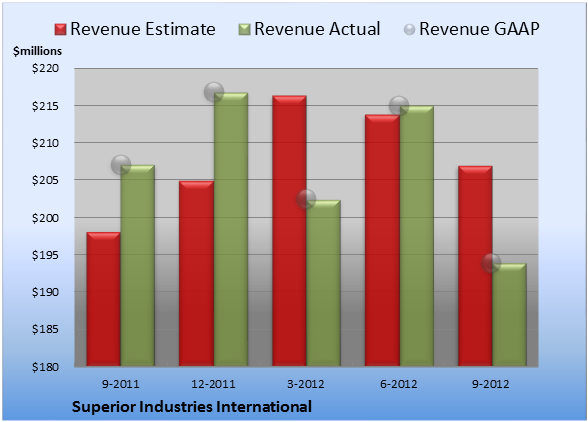588x422 pixels.
Task: Select the Revenue Estimate legend label
Action: coord(143,29)
